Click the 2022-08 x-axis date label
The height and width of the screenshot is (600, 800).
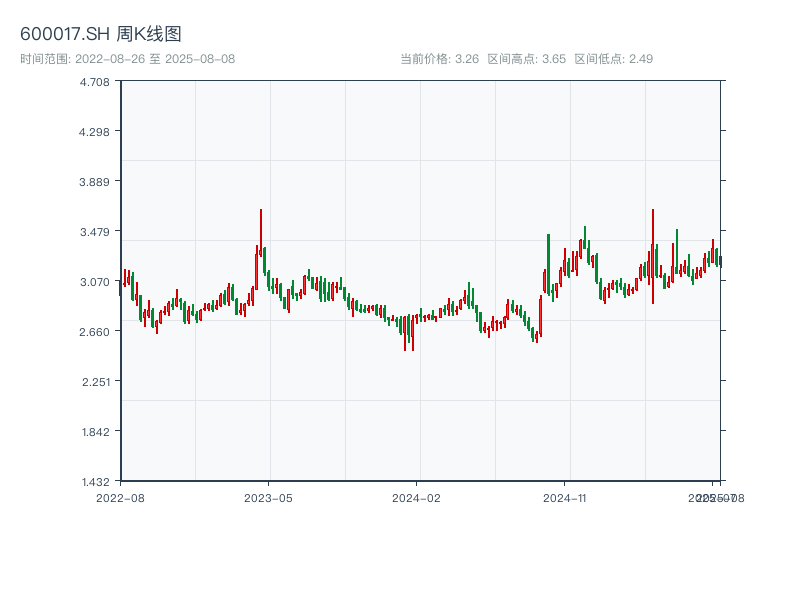click(x=120, y=497)
